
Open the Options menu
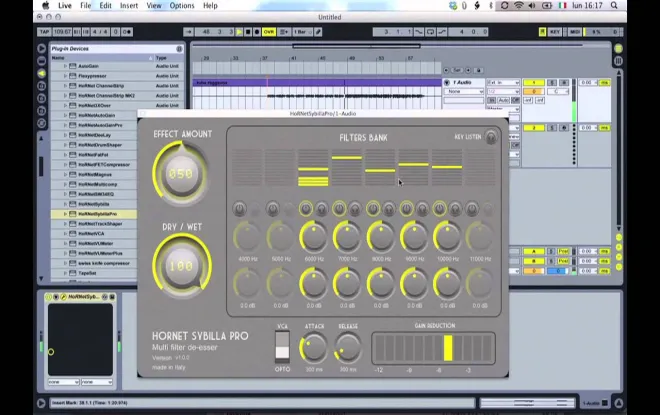182,5
